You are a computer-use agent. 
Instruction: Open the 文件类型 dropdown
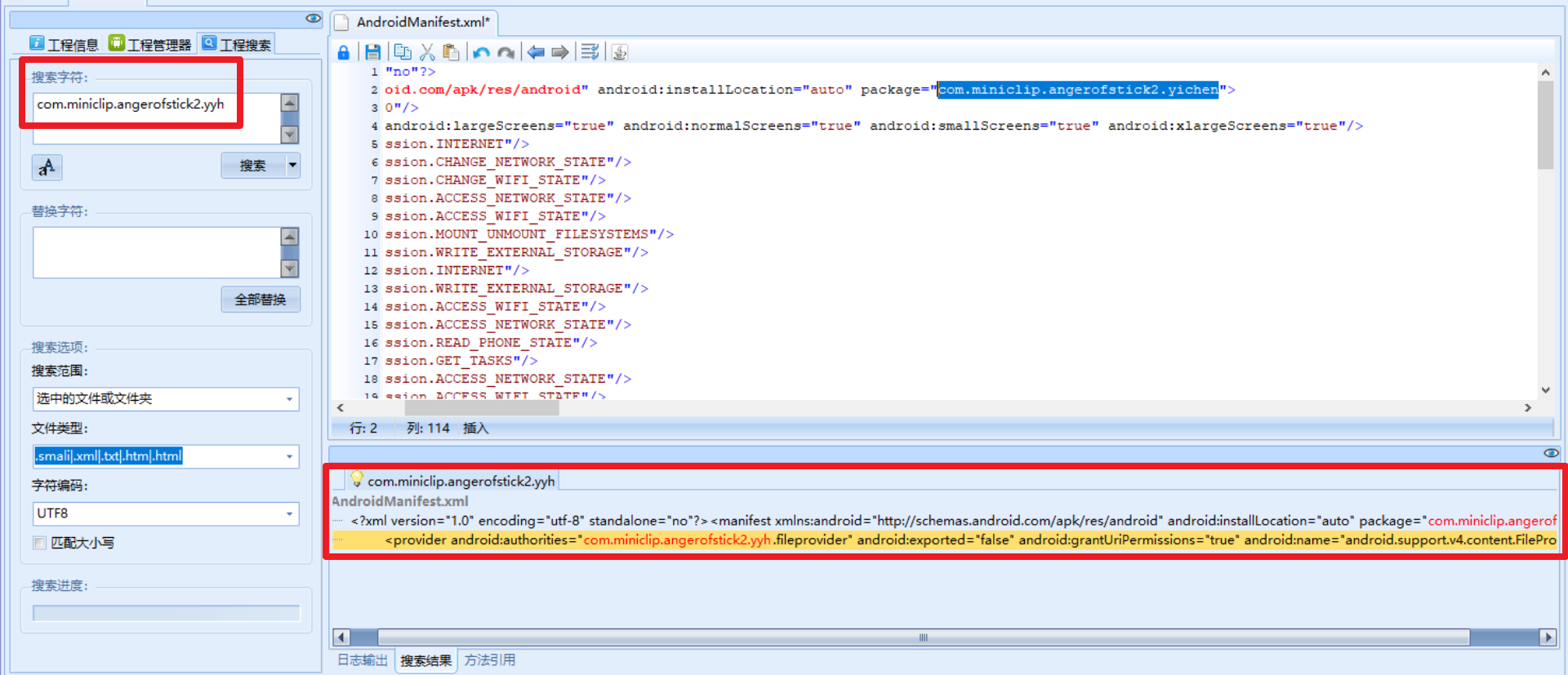pos(289,456)
